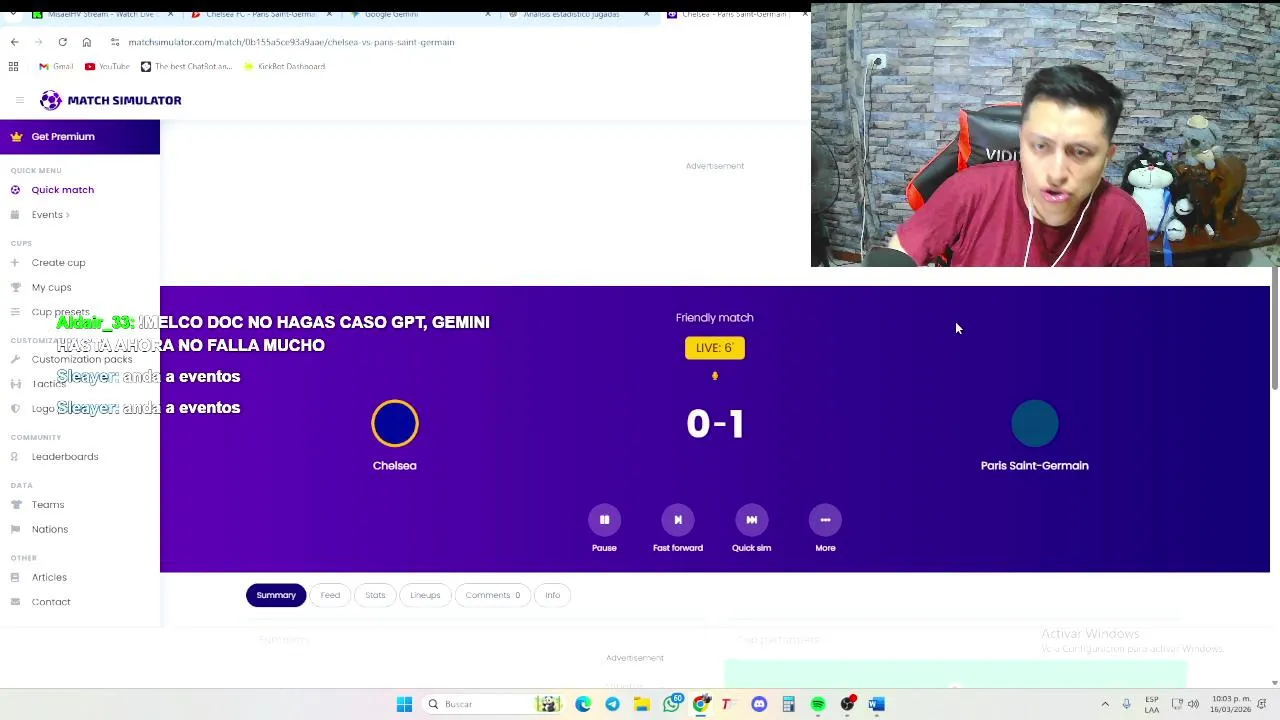Image resolution: width=1280 pixels, height=720 pixels.
Task: Expand the Events sidebar entry
Action: pos(50,215)
